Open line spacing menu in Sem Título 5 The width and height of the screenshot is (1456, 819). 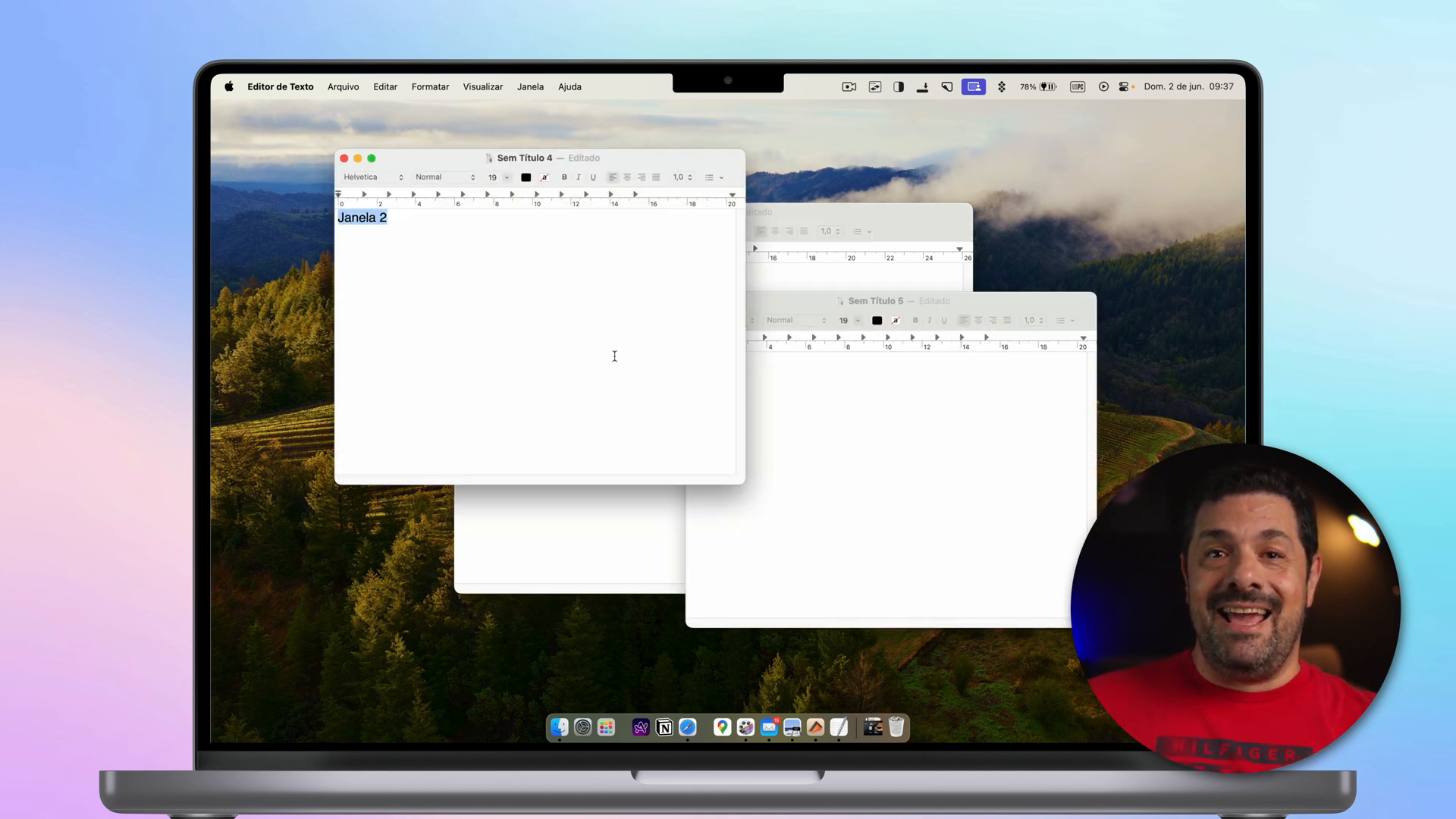(x=1034, y=321)
